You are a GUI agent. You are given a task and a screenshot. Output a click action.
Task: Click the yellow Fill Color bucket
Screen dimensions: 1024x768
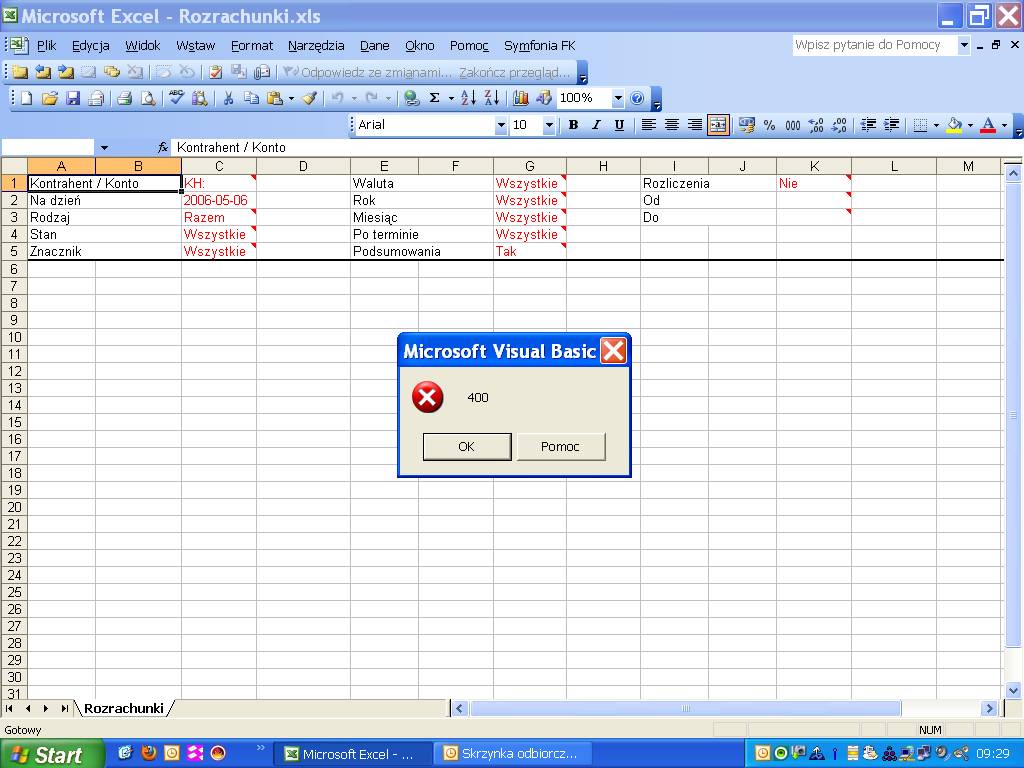pyautogui.click(x=955, y=125)
